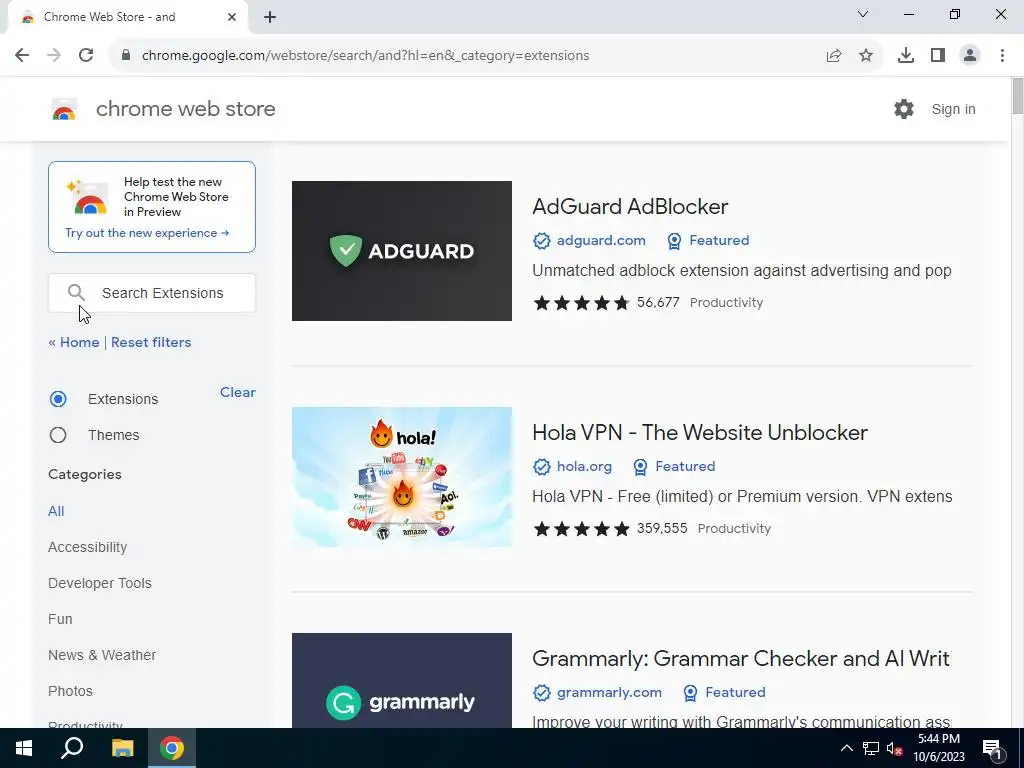Click the forward navigation arrow
The image size is (1024, 768).
click(x=54, y=56)
